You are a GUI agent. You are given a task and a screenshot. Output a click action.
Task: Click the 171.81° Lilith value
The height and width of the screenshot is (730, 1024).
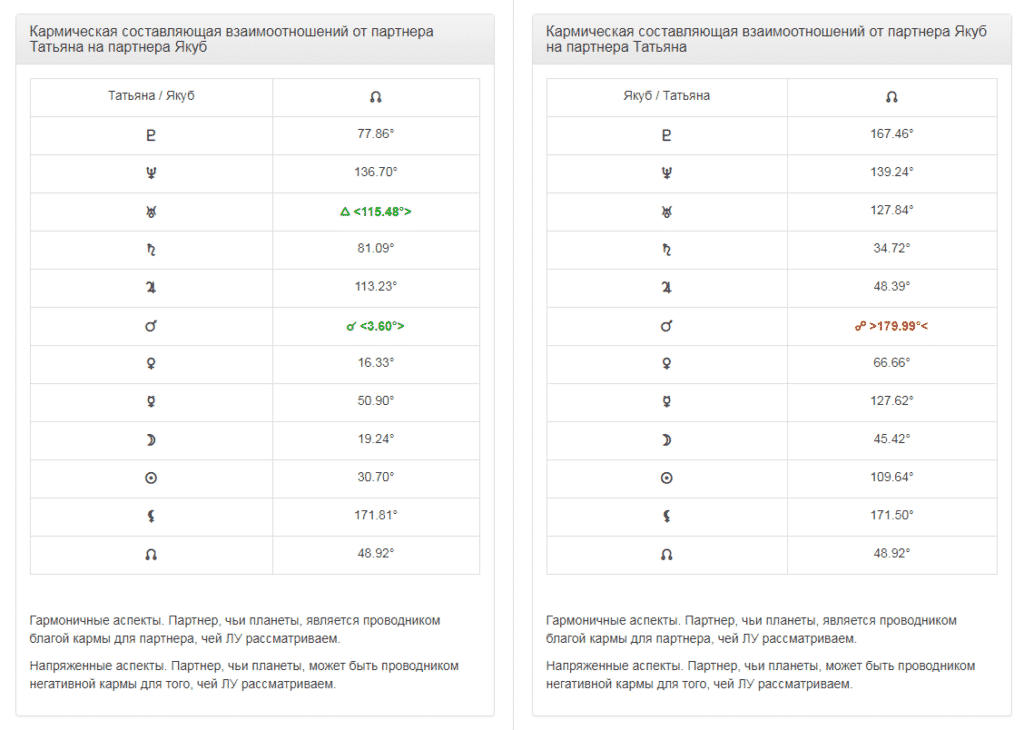pyautogui.click(x=376, y=515)
